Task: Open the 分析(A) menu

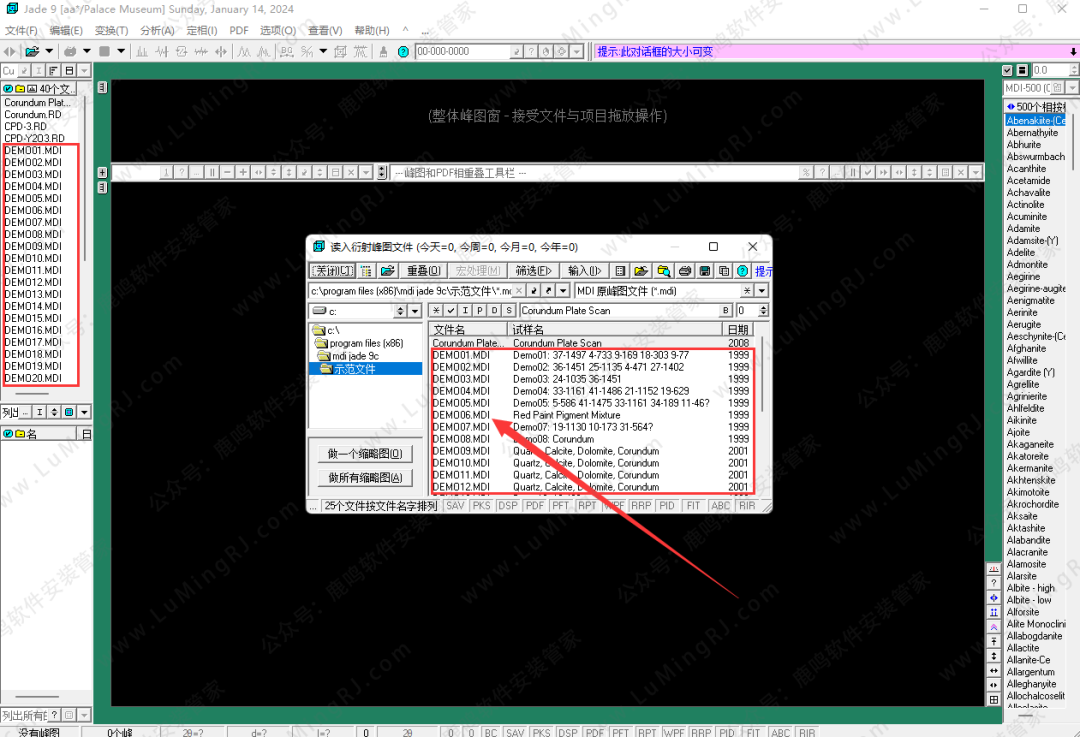Action: 156,30
